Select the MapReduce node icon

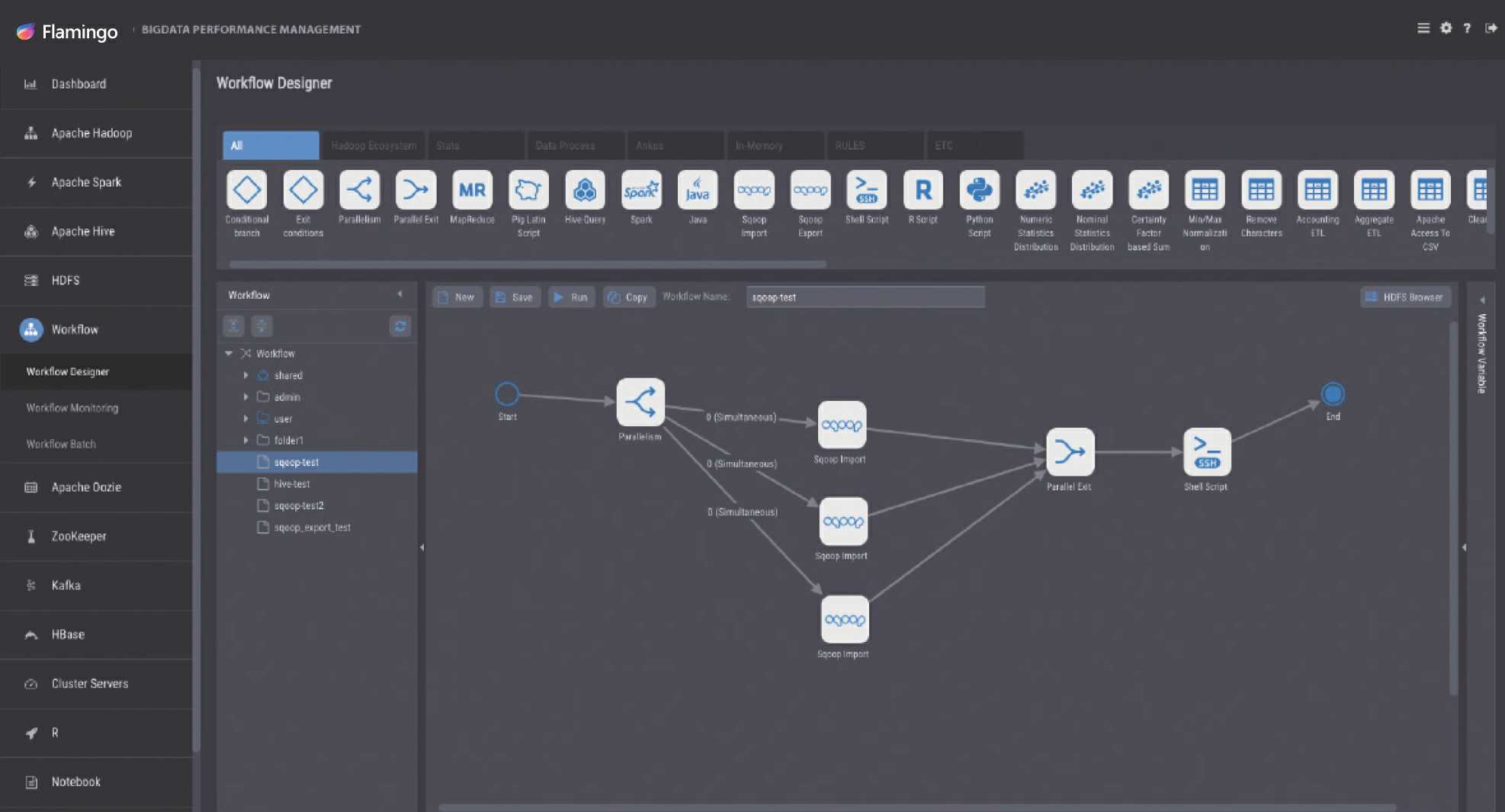472,191
